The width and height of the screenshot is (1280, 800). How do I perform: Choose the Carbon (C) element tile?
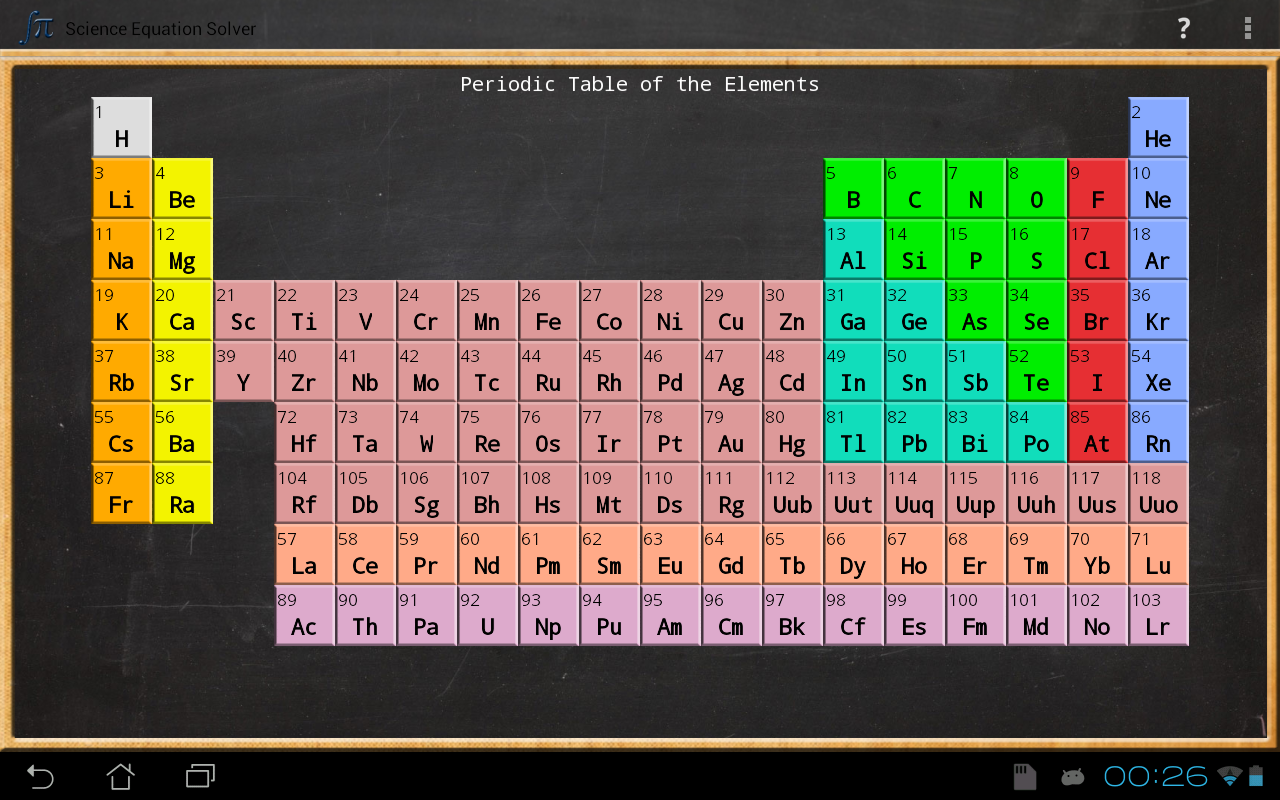915,188
